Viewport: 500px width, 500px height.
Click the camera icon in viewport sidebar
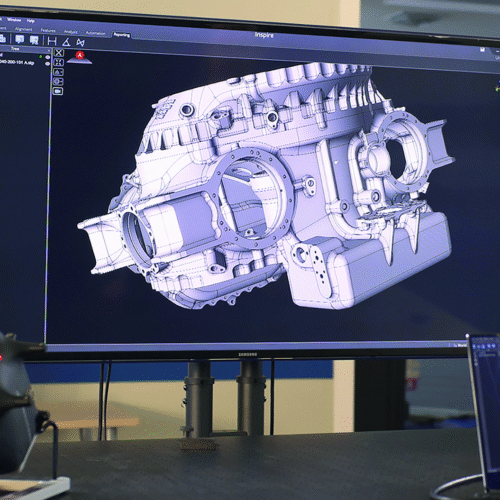pos(58,91)
